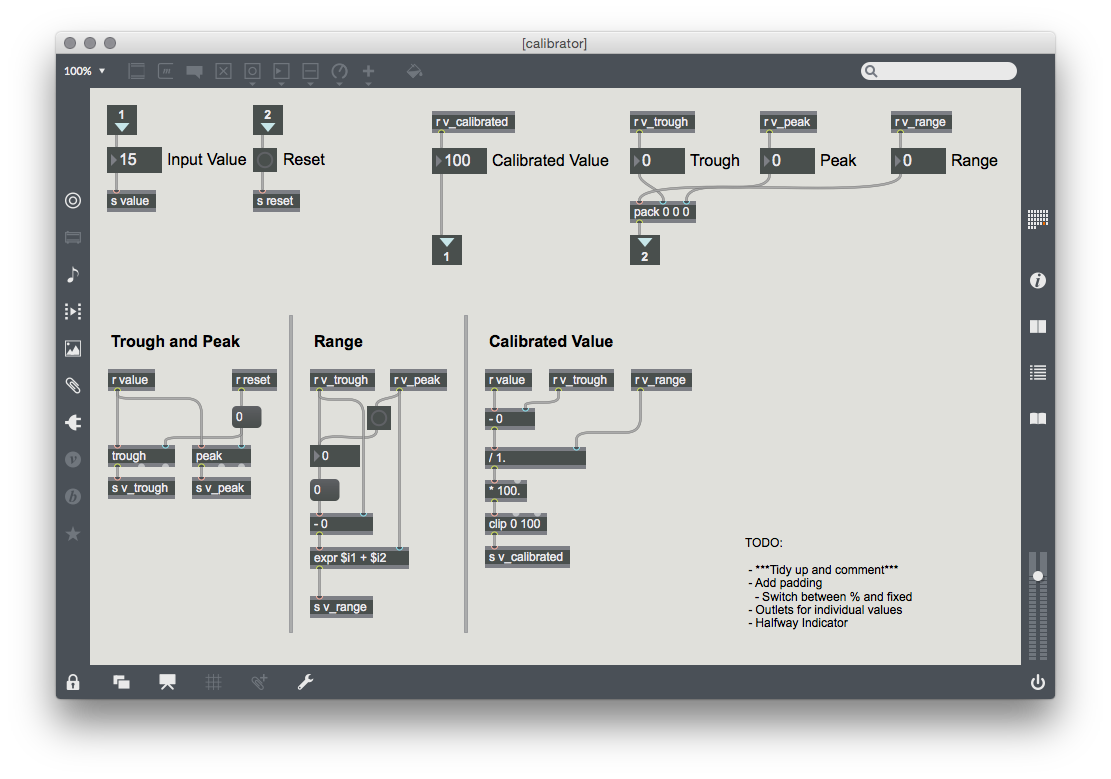Screen dimensions: 1111x779
Task: Open the BEAP modules icon in sidebar
Action: [73, 496]
